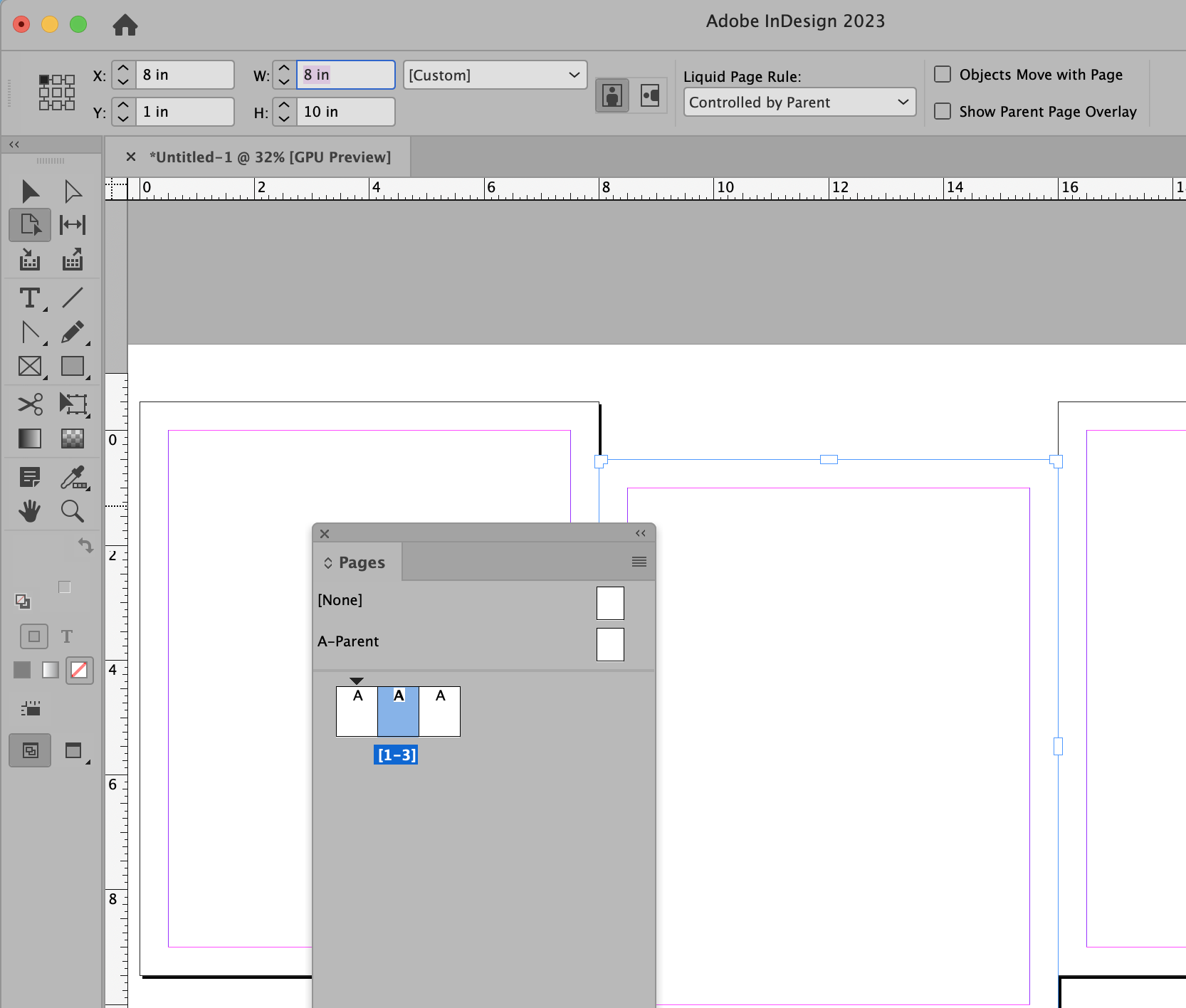Grab the Hand tool
Viewport: 1186px width, 1008px height.
coord(29,511)
